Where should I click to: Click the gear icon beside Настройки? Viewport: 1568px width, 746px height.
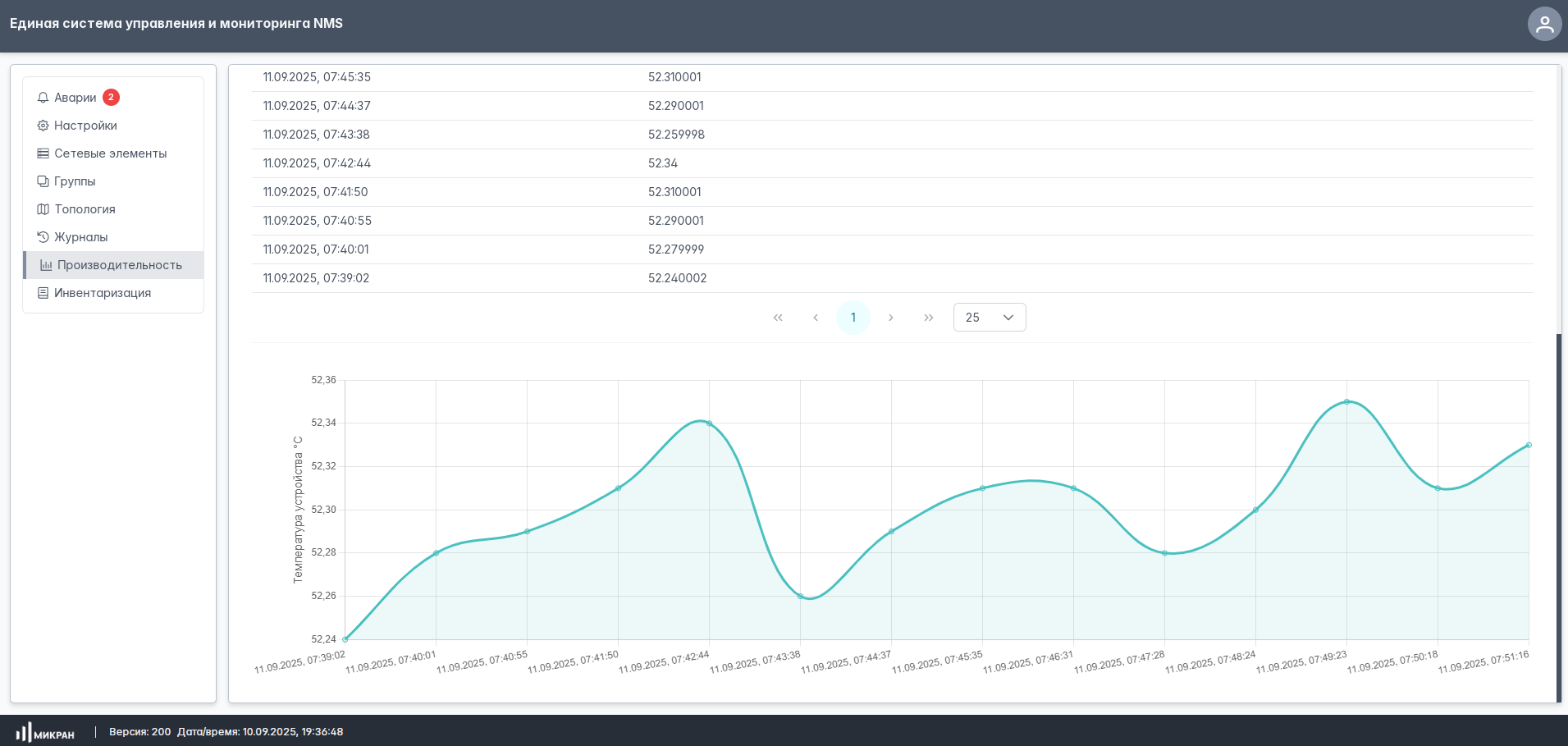[43, 126]
